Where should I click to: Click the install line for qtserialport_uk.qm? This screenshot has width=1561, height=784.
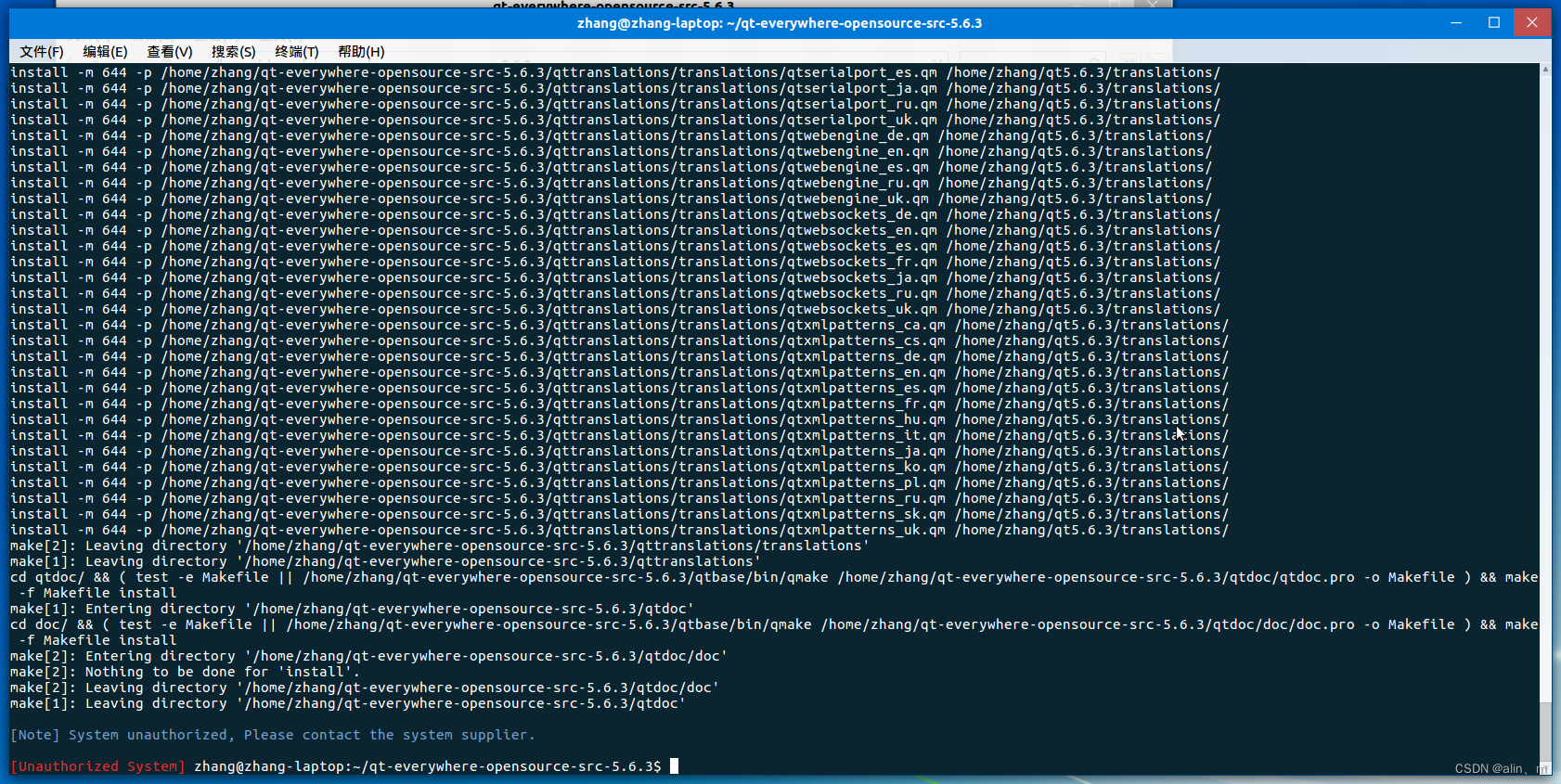615,120
